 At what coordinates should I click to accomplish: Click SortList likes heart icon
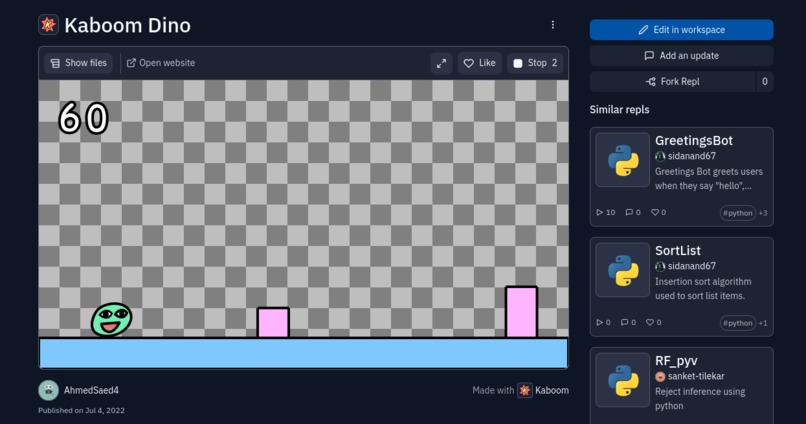[x=650, y=322]
